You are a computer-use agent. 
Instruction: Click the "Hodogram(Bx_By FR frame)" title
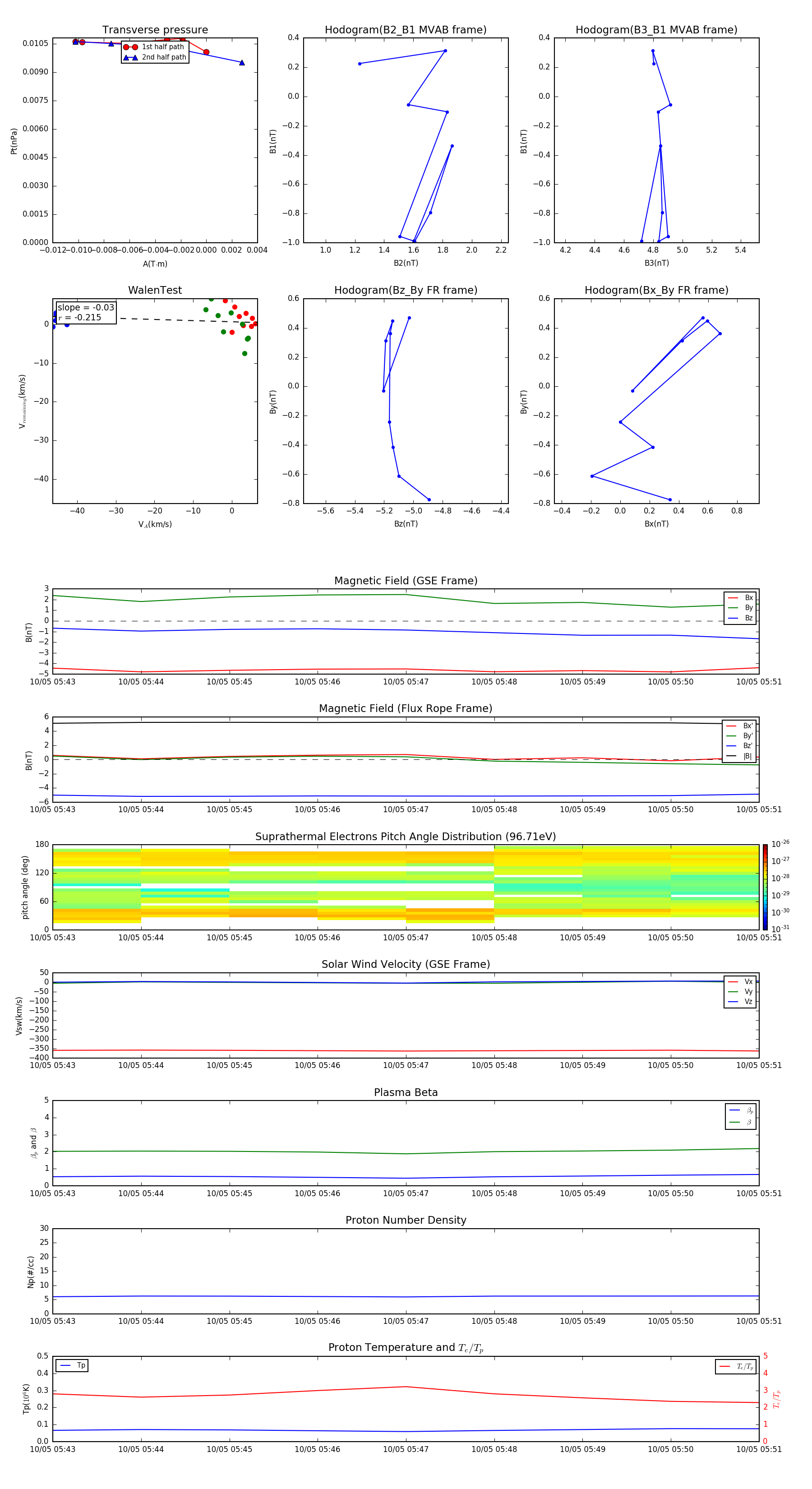tap(656, 290)
